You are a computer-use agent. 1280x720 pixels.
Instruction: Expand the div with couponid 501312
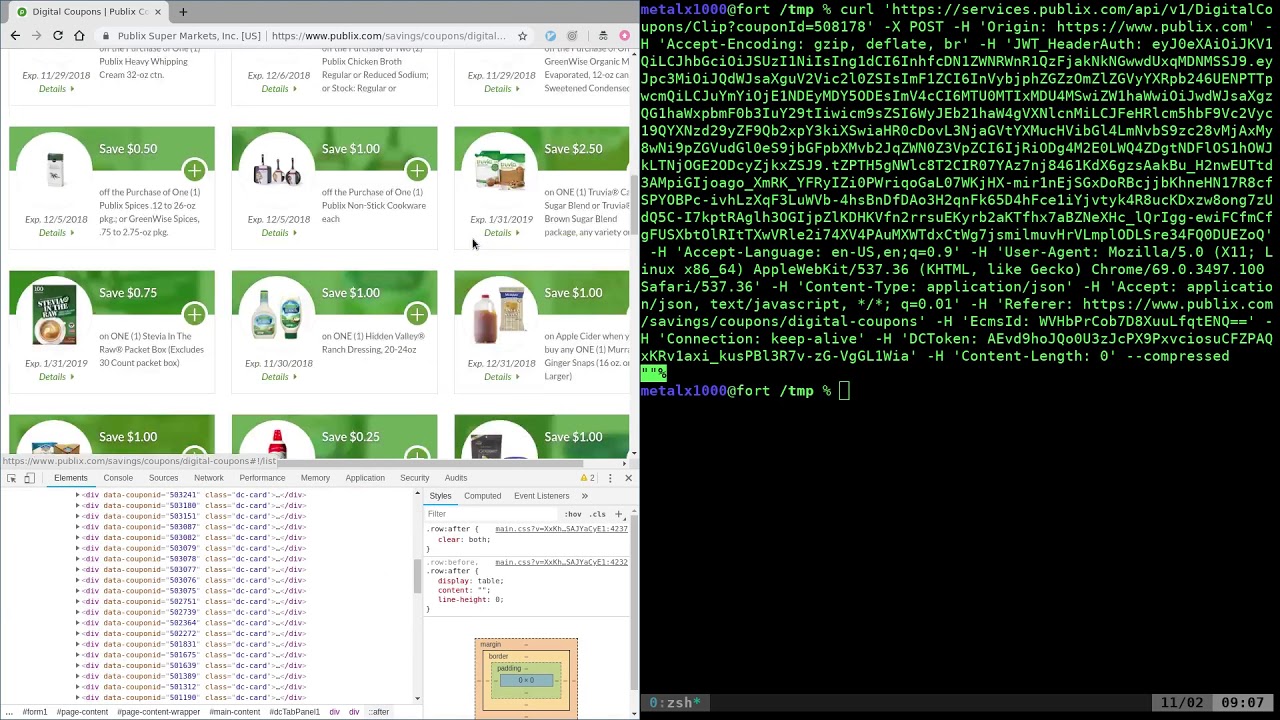pyautogui.click(x=78, y=686)
